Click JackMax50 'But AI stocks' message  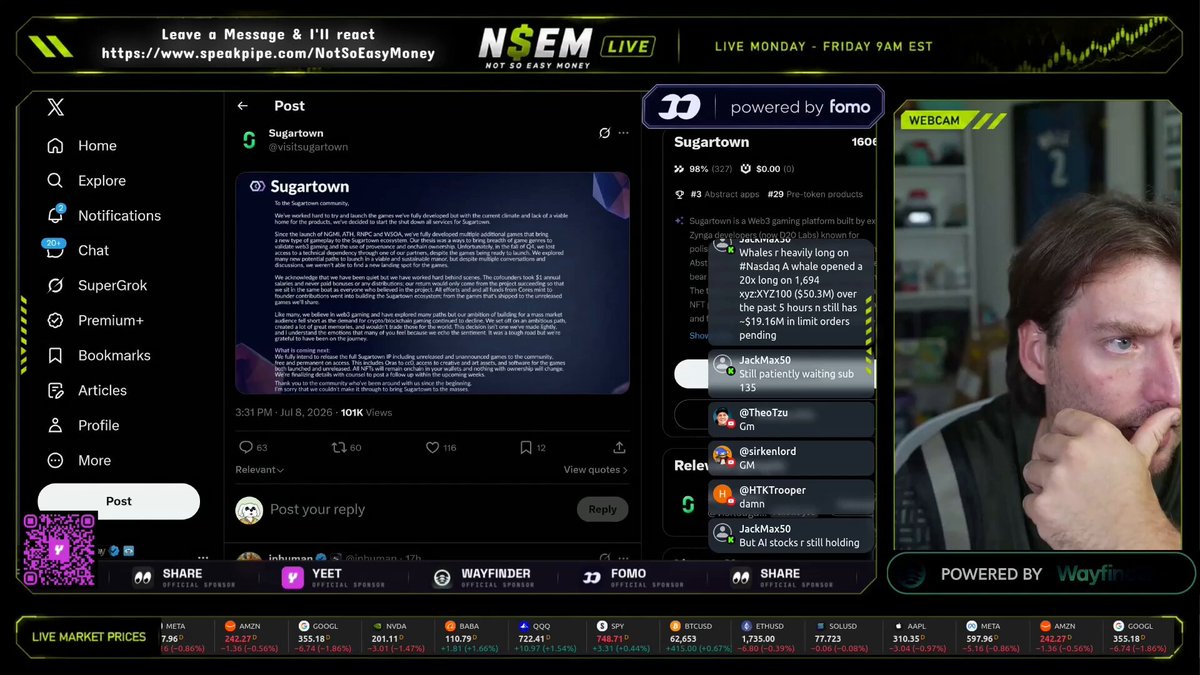[792, 535]
